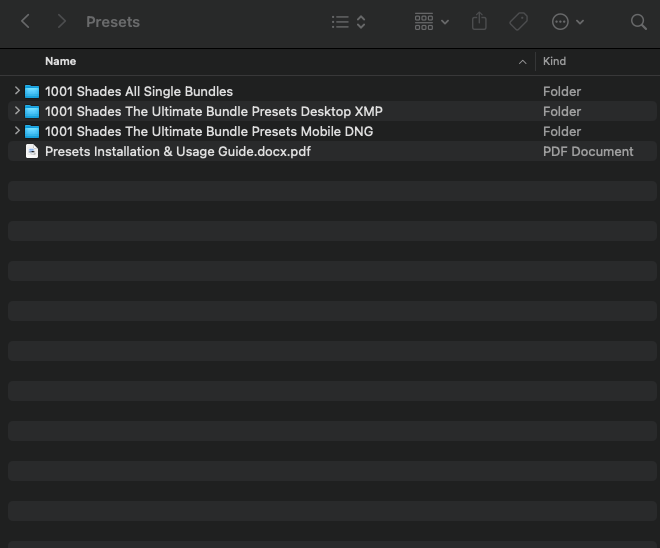660x548 pixels.
Task: Sort files by Kind column header
Action: point(554,61)
